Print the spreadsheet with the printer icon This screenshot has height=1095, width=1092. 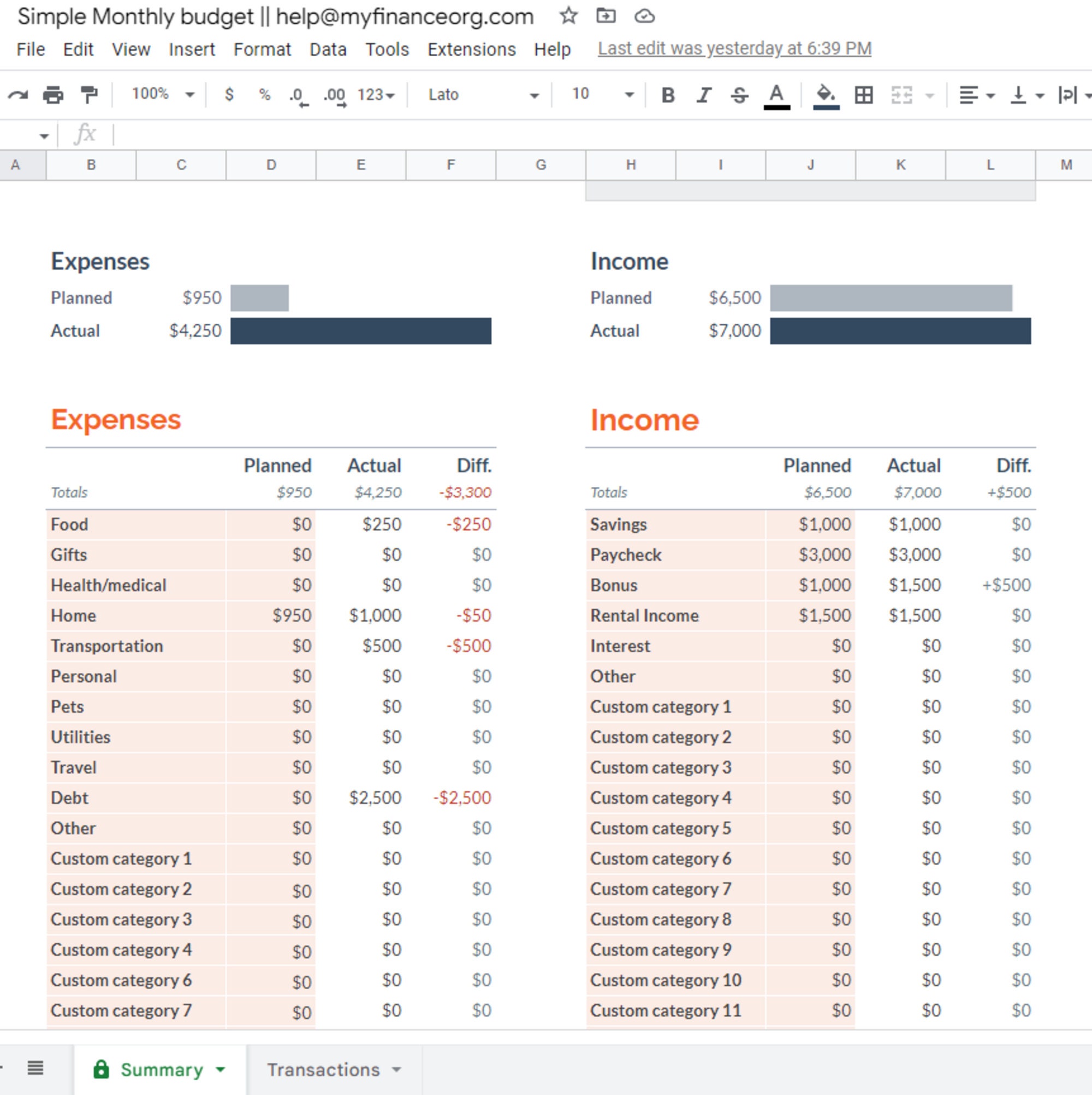click(54, 94)
